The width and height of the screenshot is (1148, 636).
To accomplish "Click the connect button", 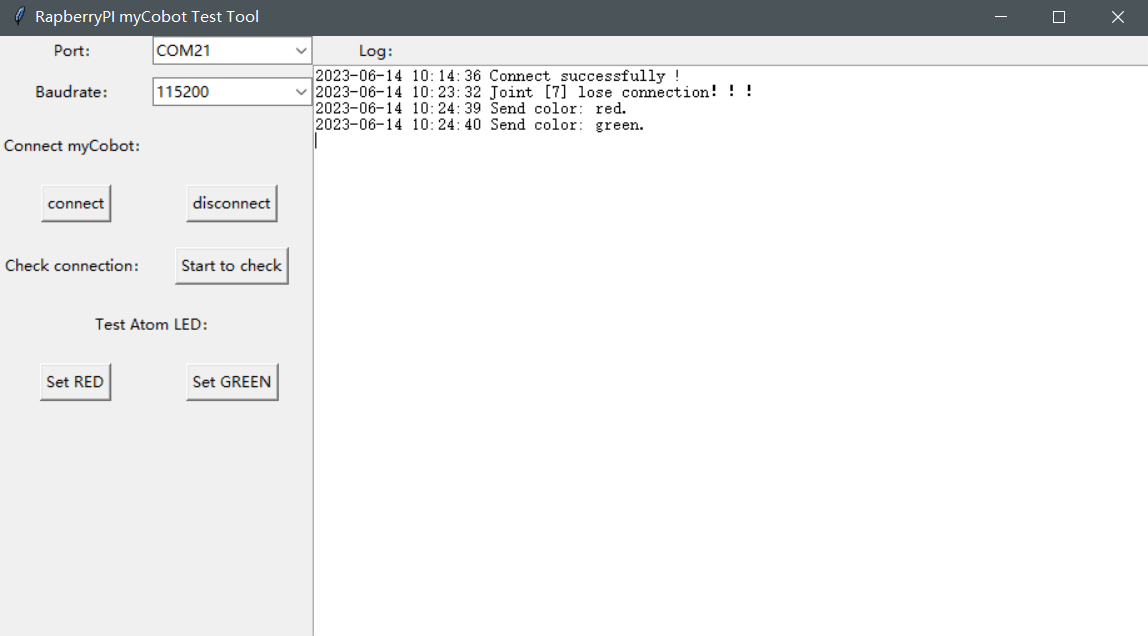I will pos(76,203).
